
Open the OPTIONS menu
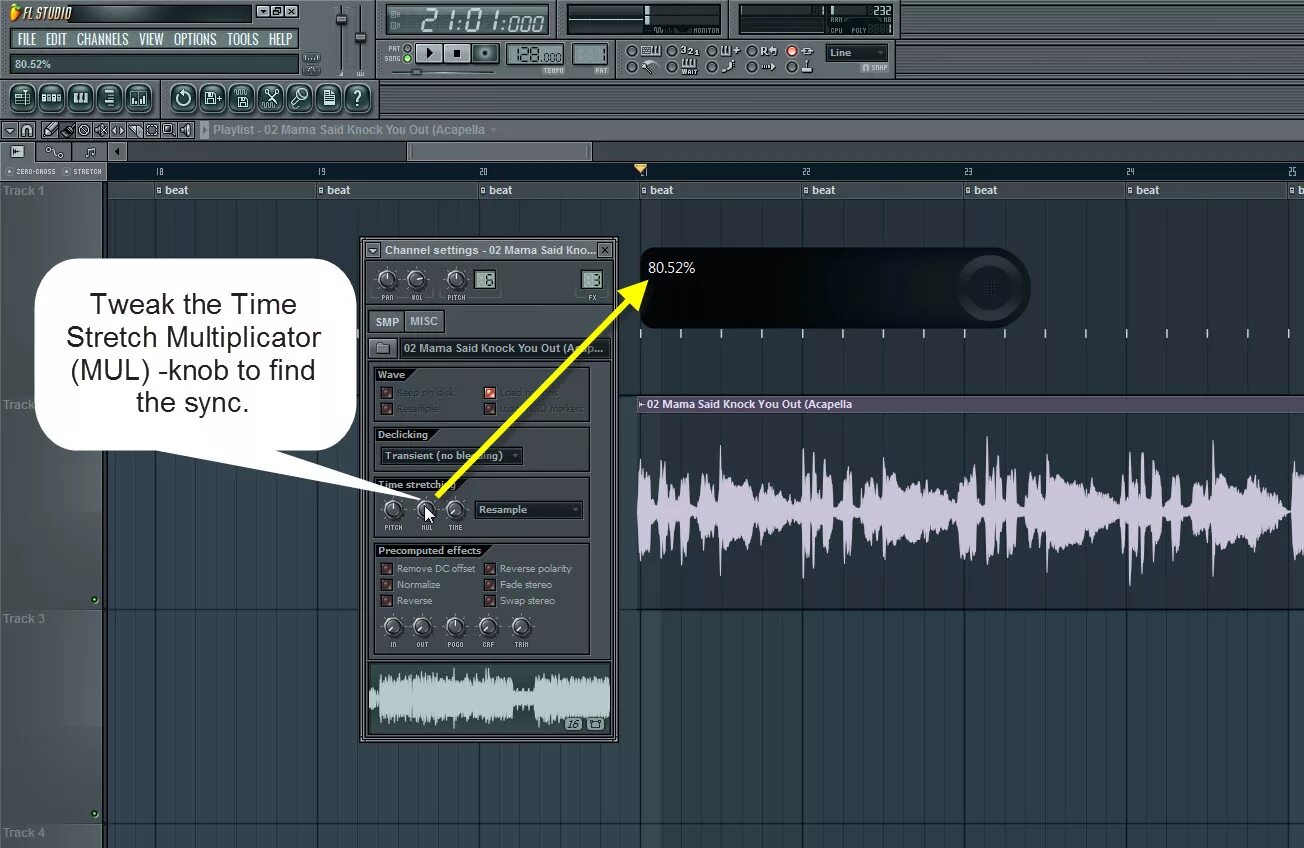tap(195, 39)
